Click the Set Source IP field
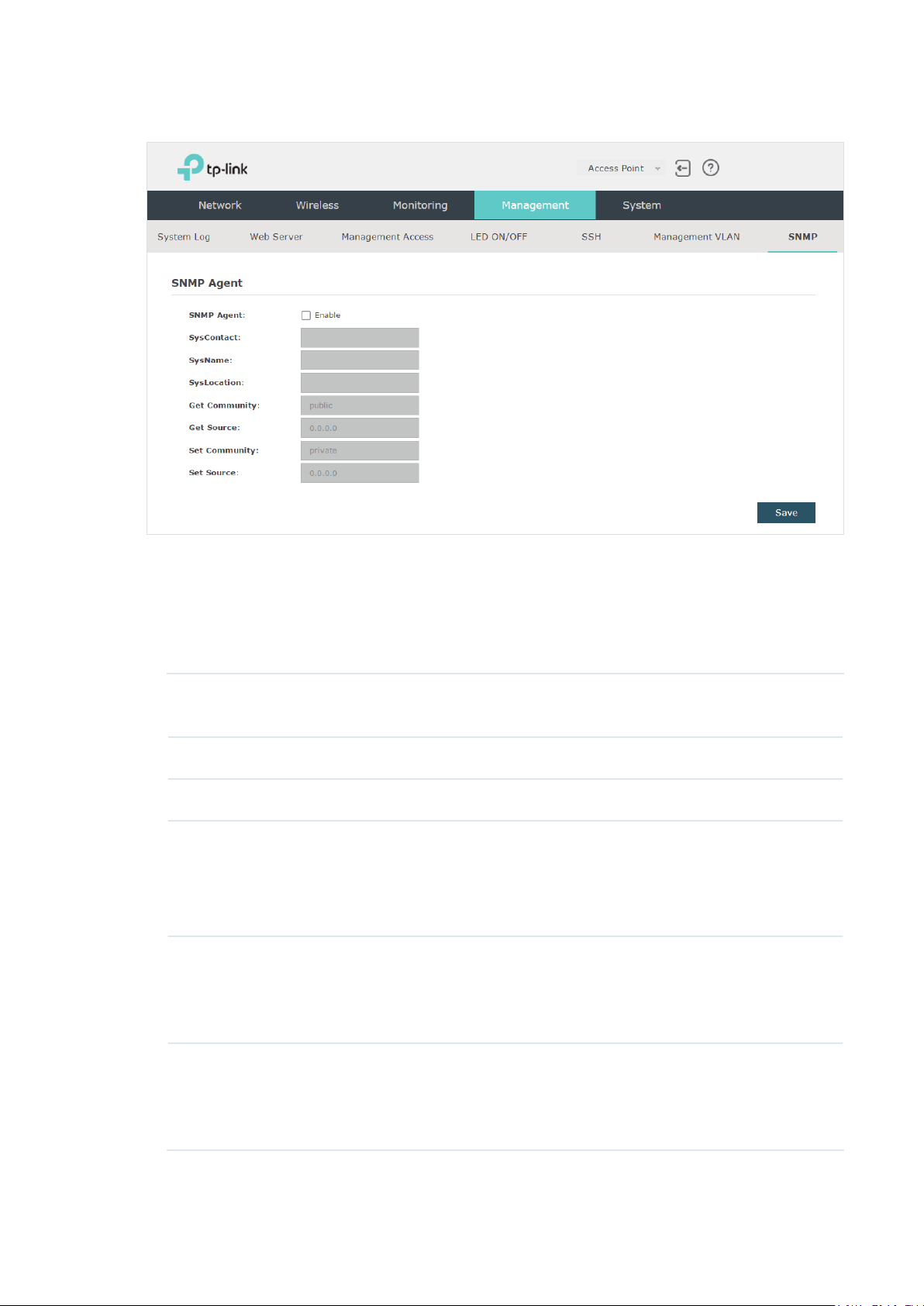This screenshot has width=924, height=1306. [360, 473]
